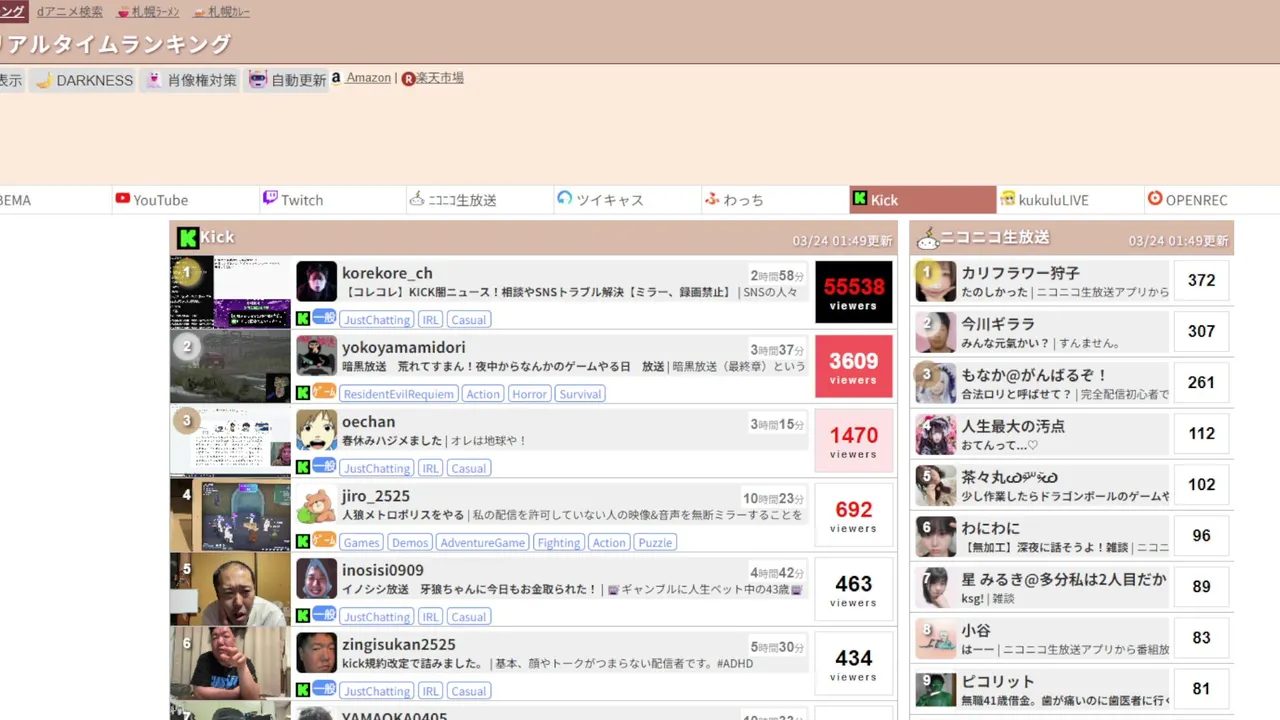Open zingisukan2525 stream thumbnail
This screenshot has height=720, width=1280.
click(230, 663)
